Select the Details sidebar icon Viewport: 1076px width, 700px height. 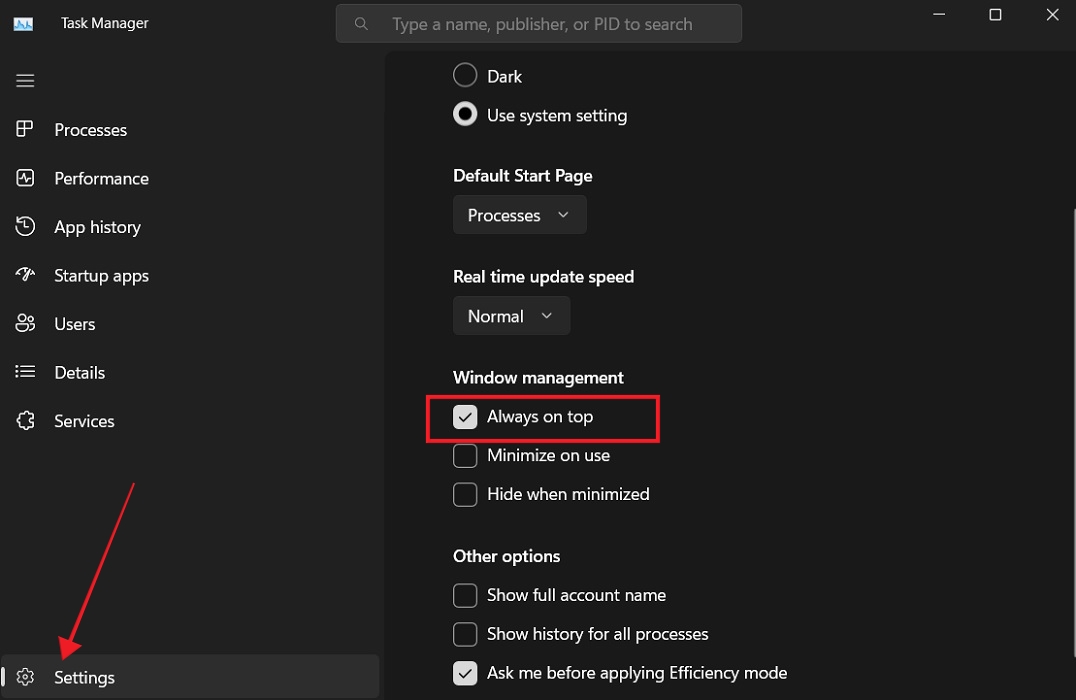25,372
